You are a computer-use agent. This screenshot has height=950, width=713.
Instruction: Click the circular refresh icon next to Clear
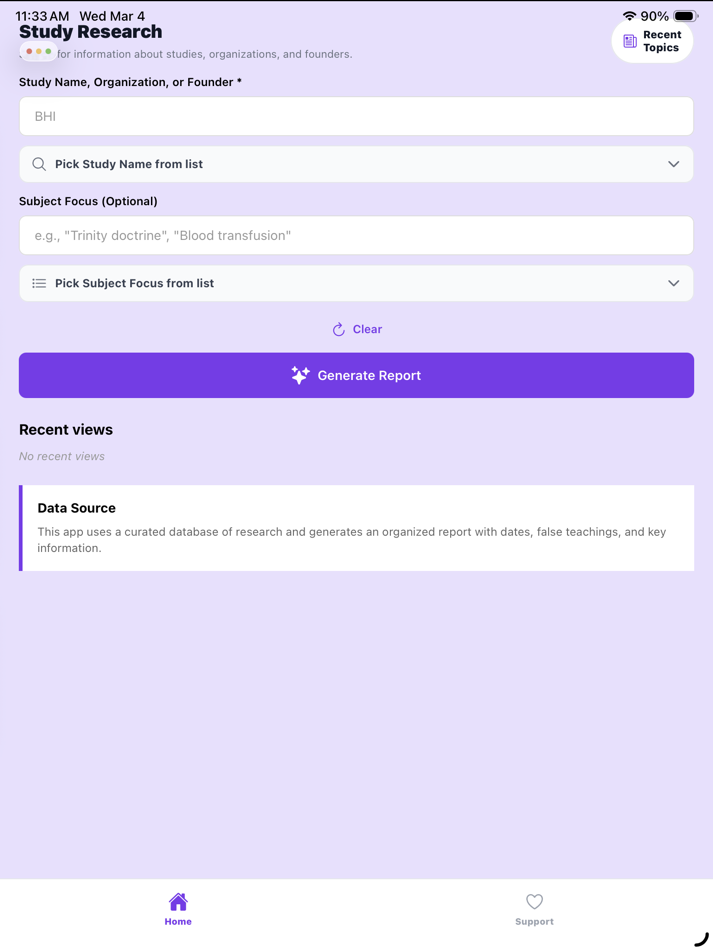coord(340,329)
